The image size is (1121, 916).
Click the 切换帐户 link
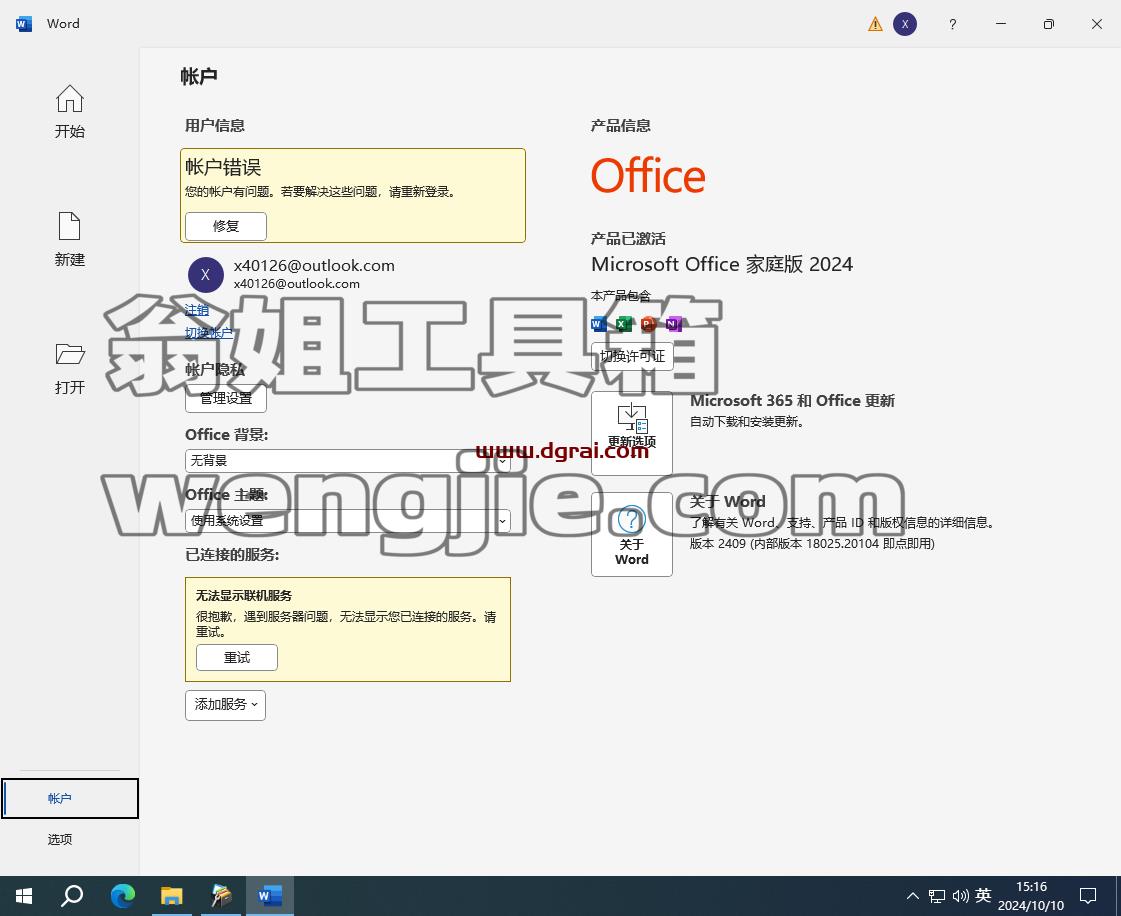pyautogui.click(x=209, y=333)
